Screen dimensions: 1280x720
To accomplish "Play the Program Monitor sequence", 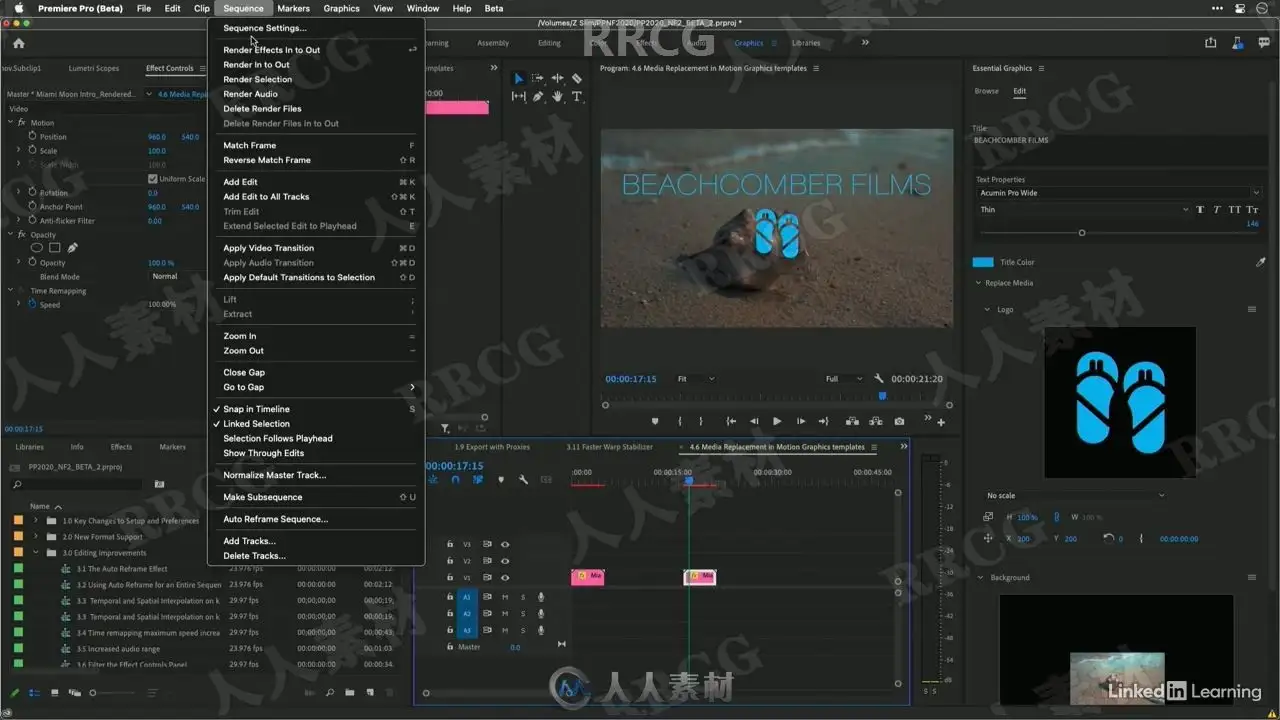I will pos(777,421).
